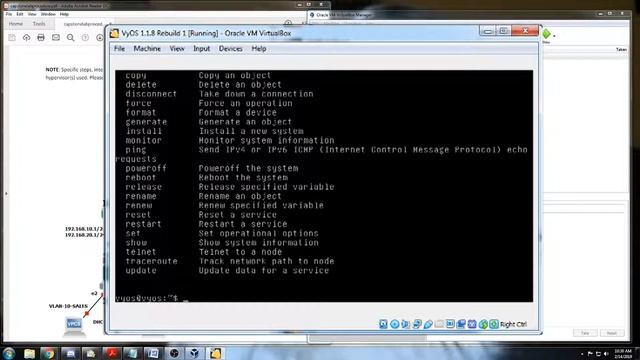Open Help menu in VyOS VirtualBox window
This screenshot has height=360, width=640.
click(x=258, y=49)
